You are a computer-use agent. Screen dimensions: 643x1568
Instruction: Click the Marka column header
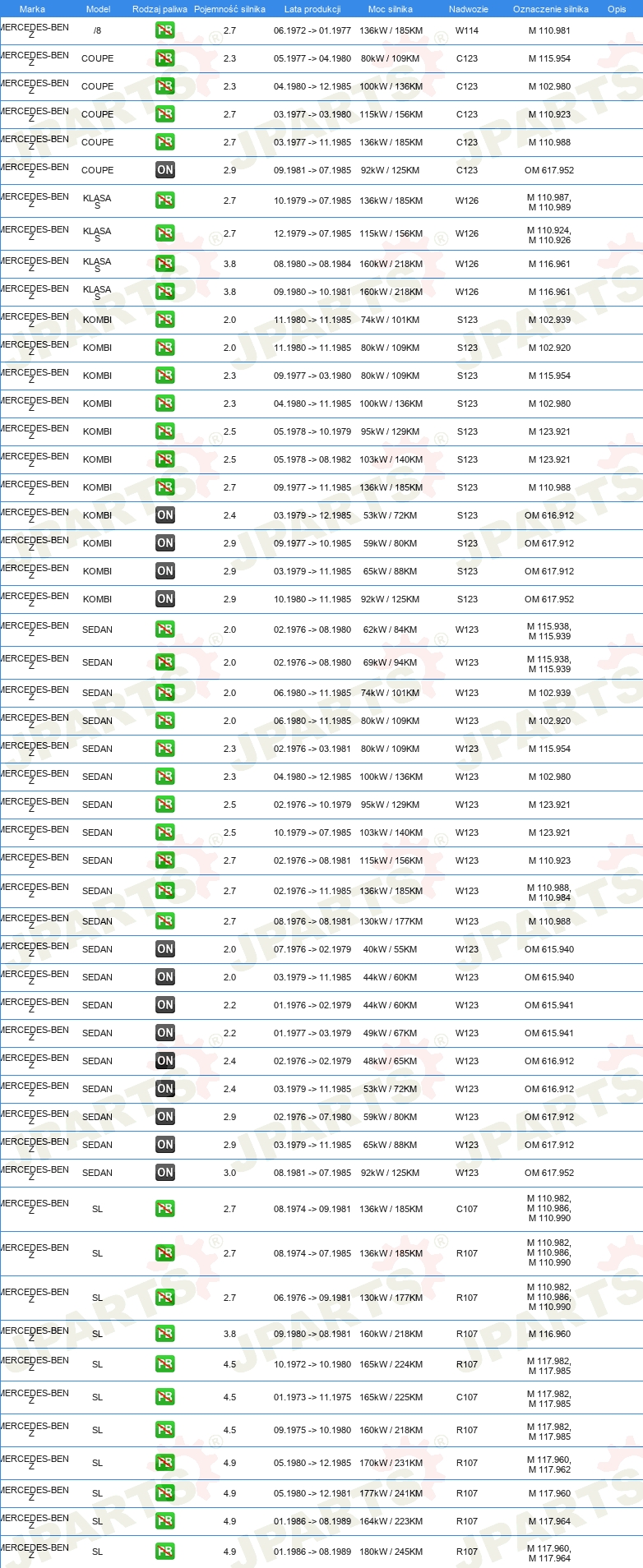[32, 9]
